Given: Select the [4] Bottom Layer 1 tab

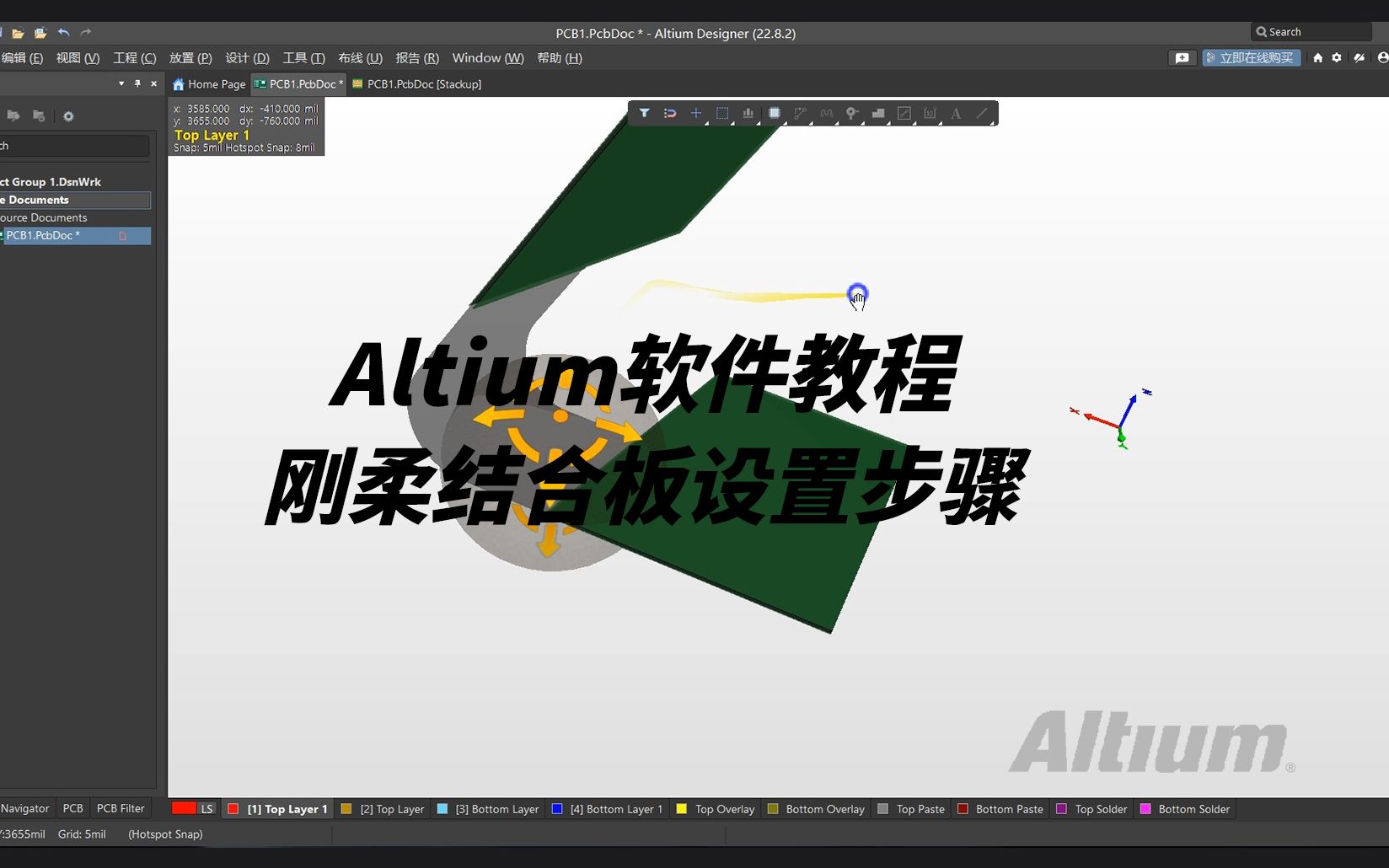Looking at the screenshot, I should tap(608, 809).
